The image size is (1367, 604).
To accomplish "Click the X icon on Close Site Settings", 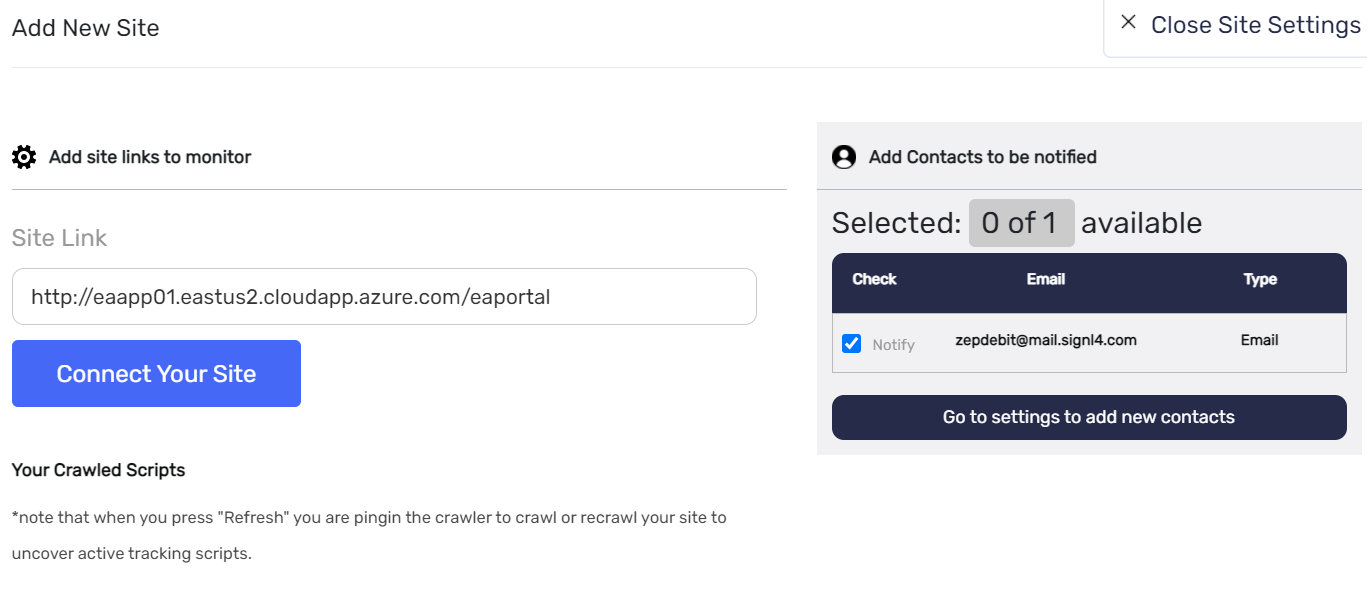I will coord(1128,22).
